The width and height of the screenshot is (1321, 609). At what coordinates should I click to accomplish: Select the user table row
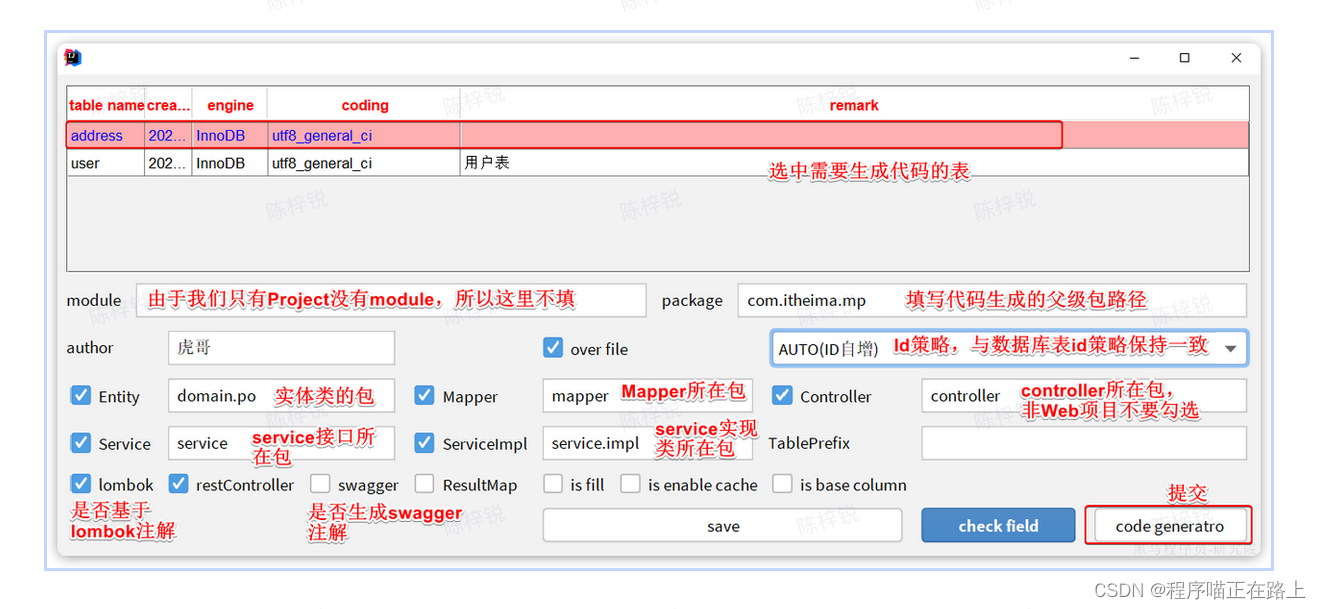[658, 162]
